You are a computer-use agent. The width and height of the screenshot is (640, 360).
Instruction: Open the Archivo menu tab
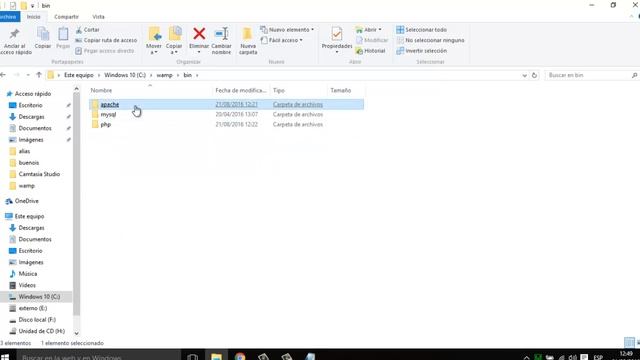[8, 17]
